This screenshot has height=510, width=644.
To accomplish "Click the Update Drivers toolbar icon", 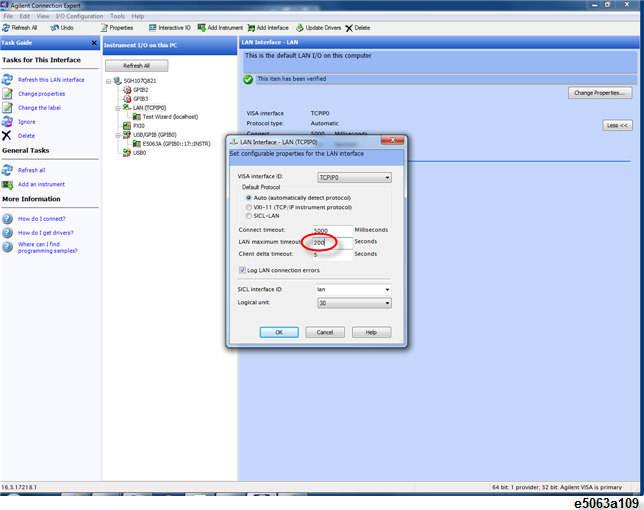I will 300,28.
